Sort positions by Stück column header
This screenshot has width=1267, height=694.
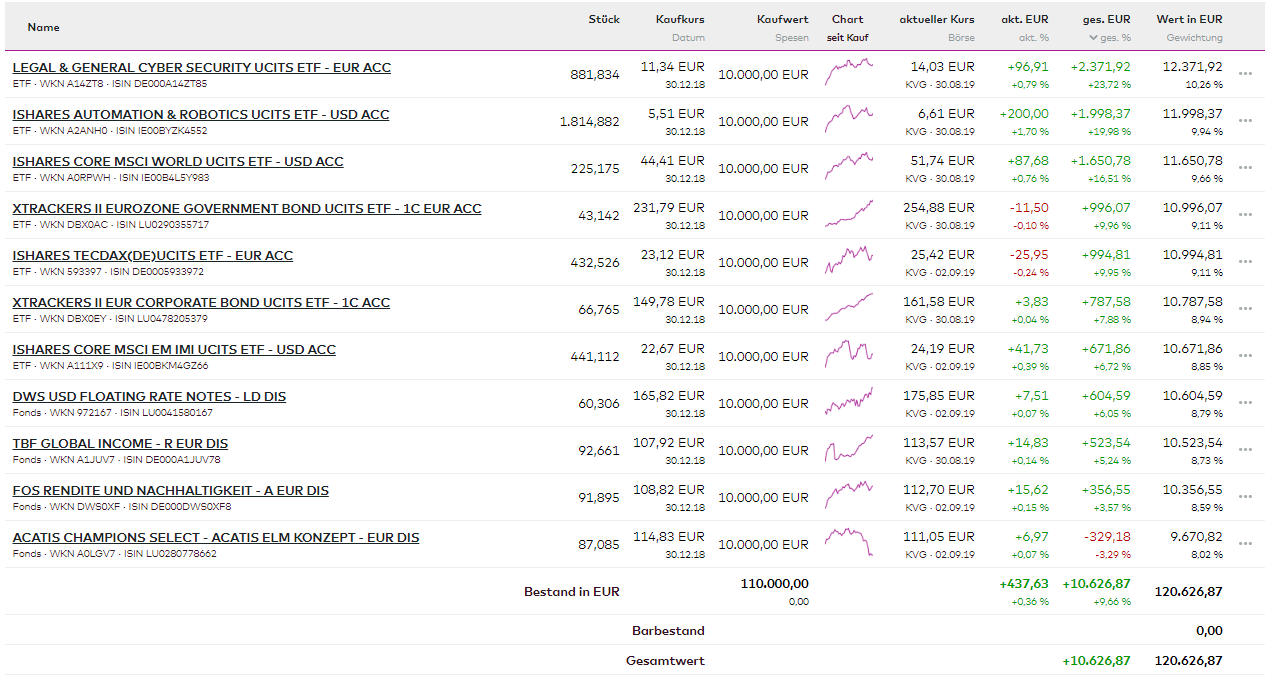coord(604,19)
